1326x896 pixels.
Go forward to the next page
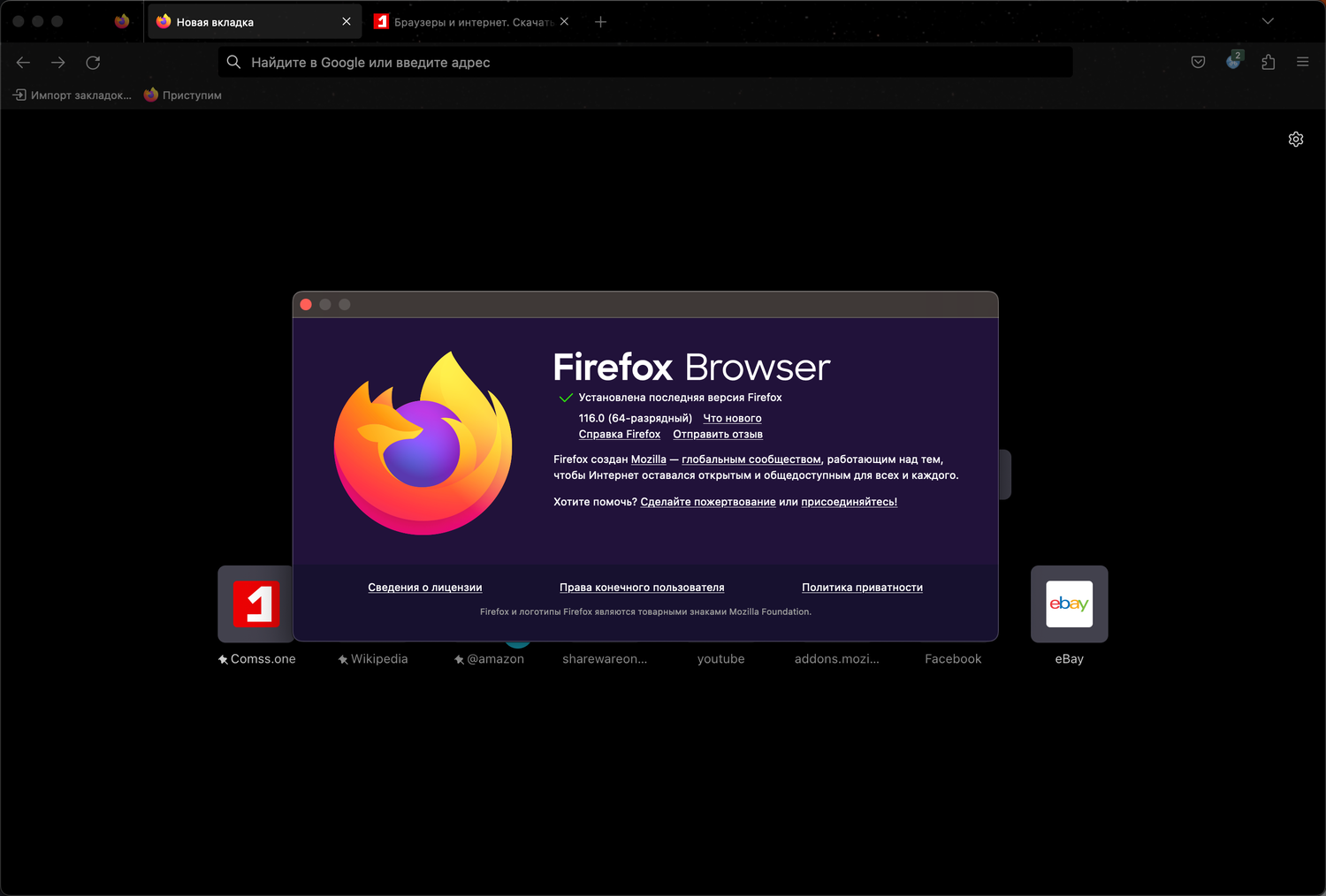(58, 62)
